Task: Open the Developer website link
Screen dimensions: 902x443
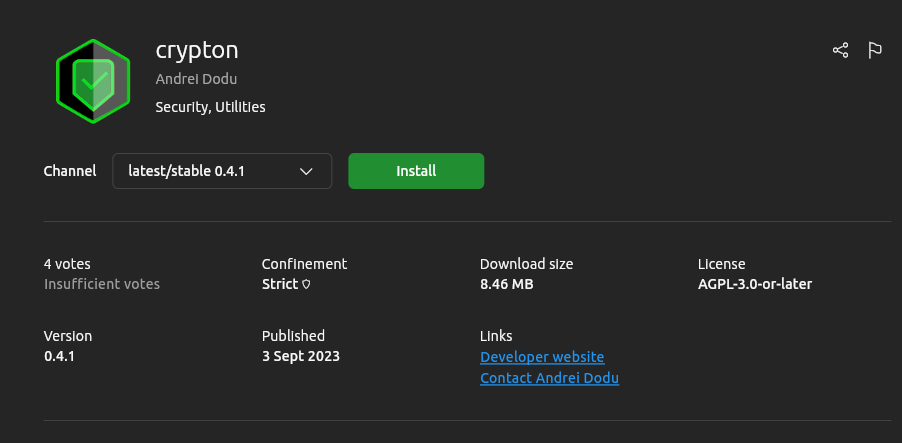Action: pos(542,357)
